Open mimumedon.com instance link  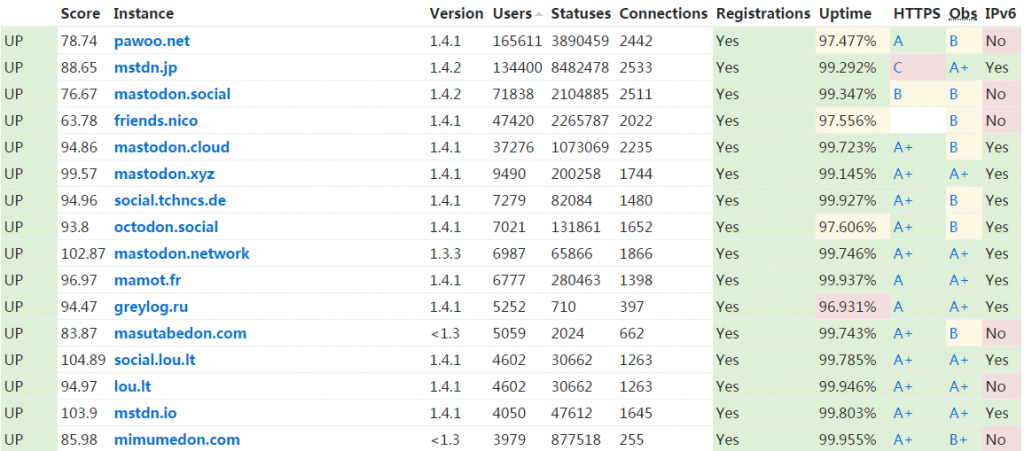177,440
